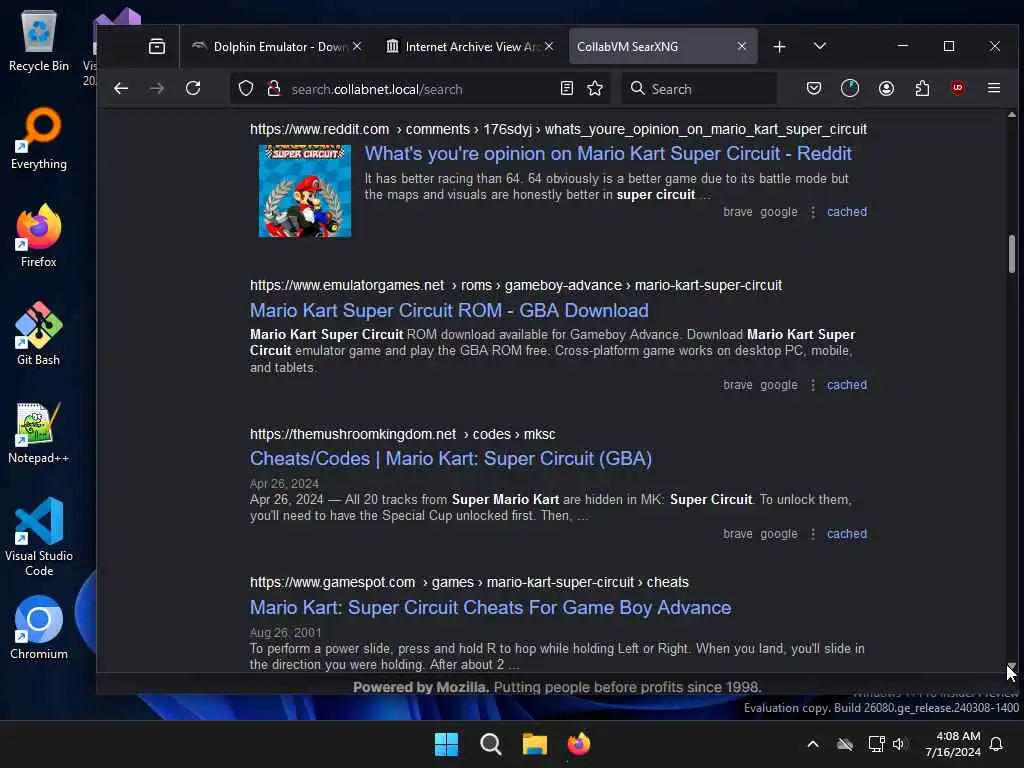Image resolution: width=1024 pixels, height=768 pixels.
Task: Toggle reader view for this page
Action: click(x=567, y=88)
